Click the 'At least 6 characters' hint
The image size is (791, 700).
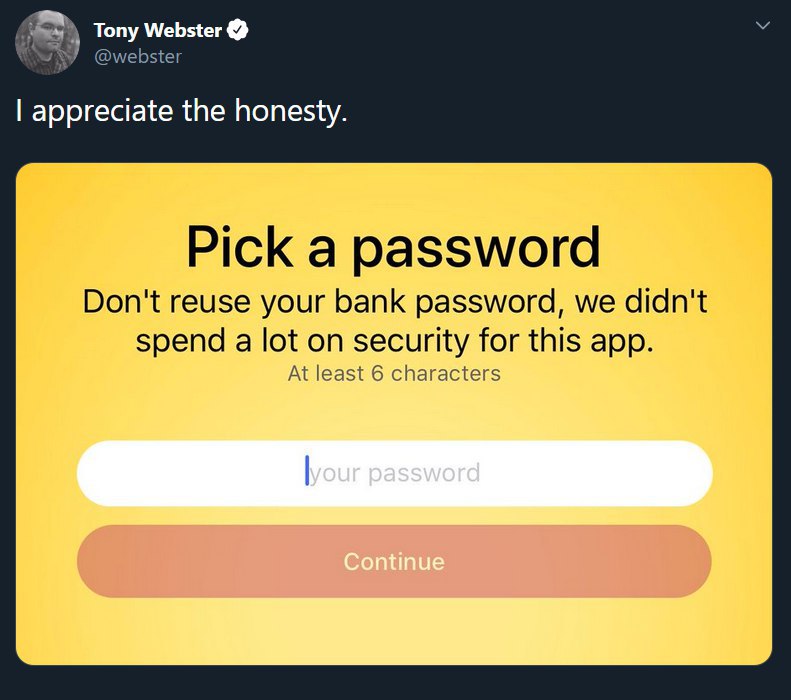[394, 374]
